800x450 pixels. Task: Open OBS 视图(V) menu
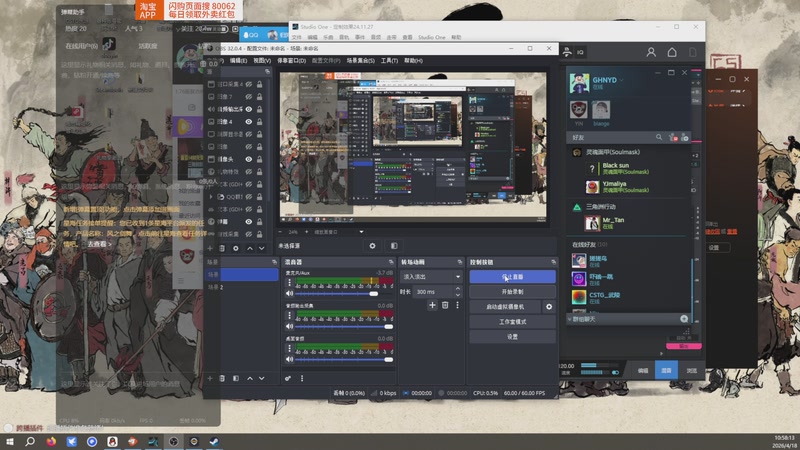tap(262, 61)
